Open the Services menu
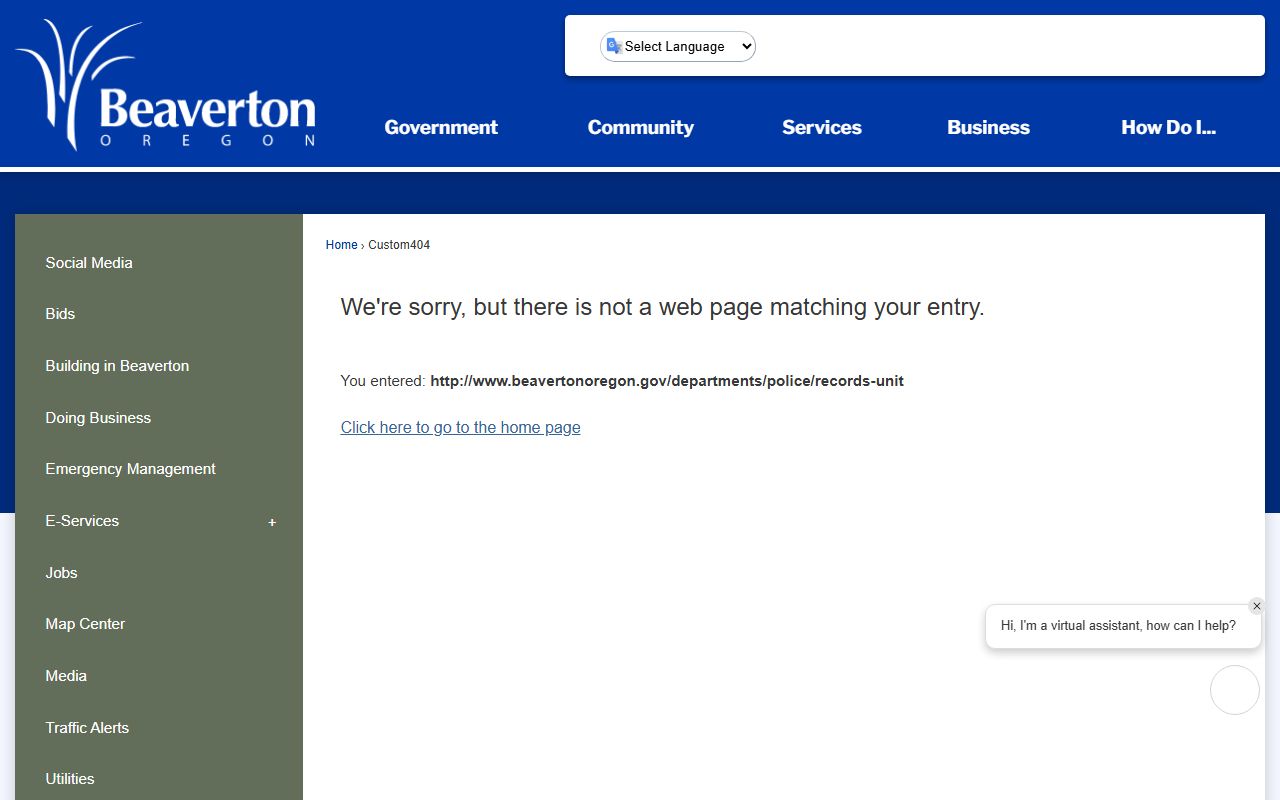 click(x=822, y=127)
